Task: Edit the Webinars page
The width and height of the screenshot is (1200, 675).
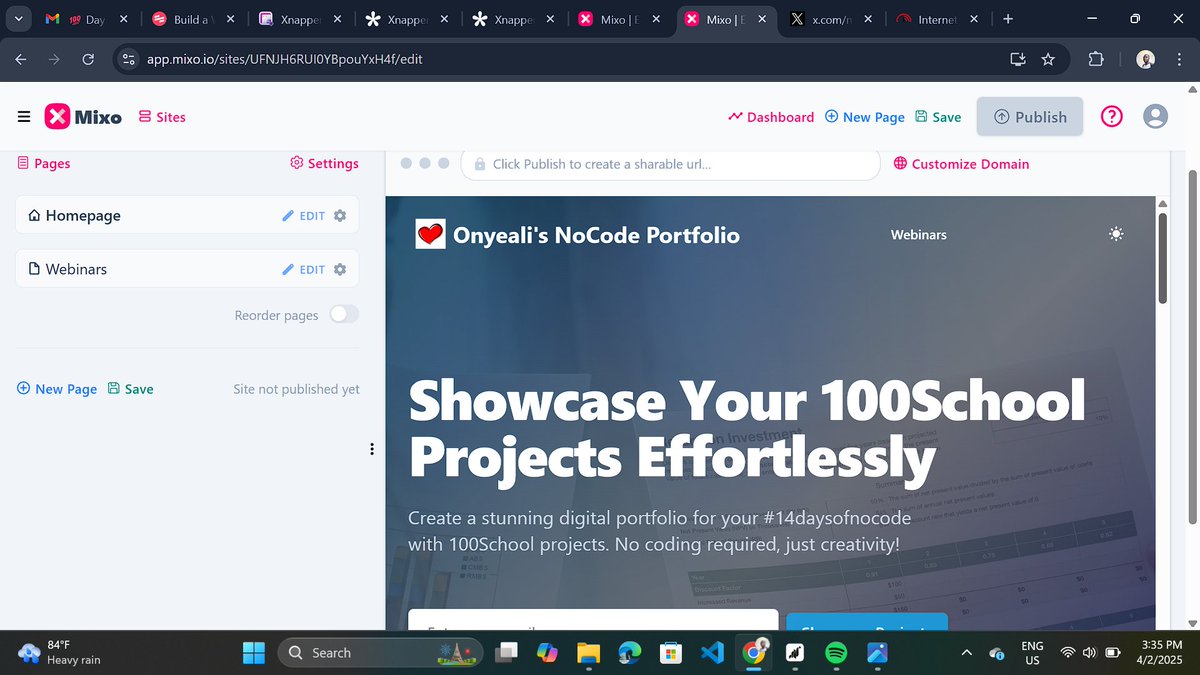Action: tap(304, 269)
